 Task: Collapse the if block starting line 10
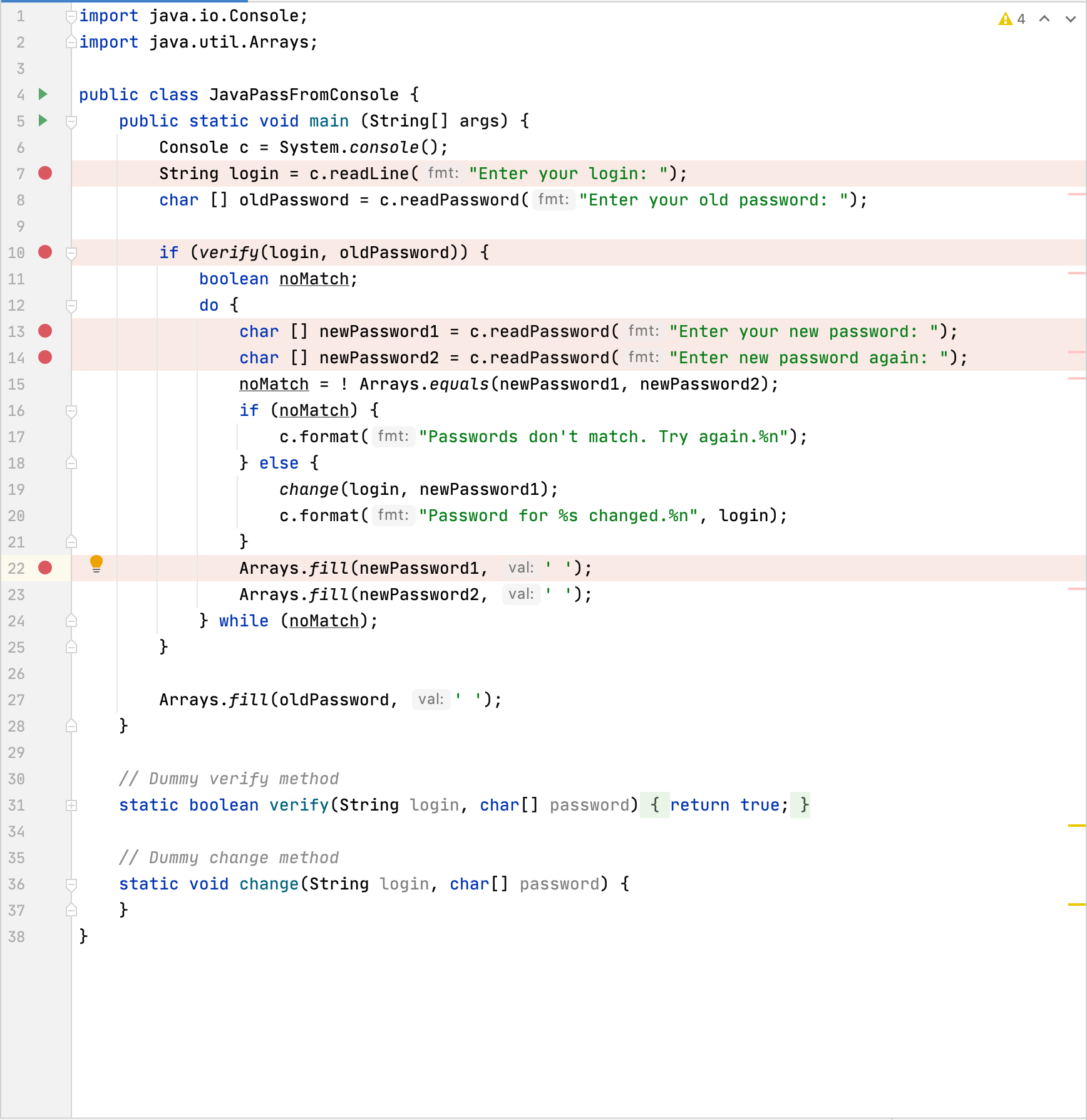71,253
